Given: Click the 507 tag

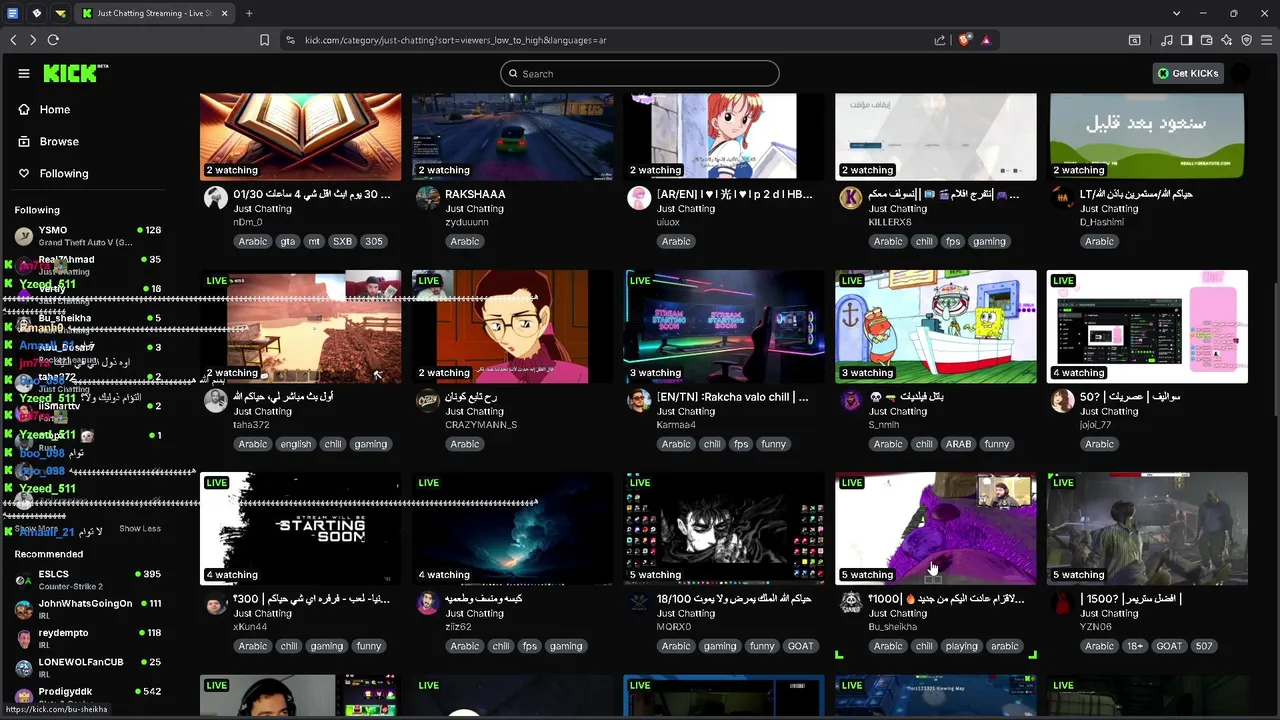Looking at the screenshot, I should tap(1203, 646).
